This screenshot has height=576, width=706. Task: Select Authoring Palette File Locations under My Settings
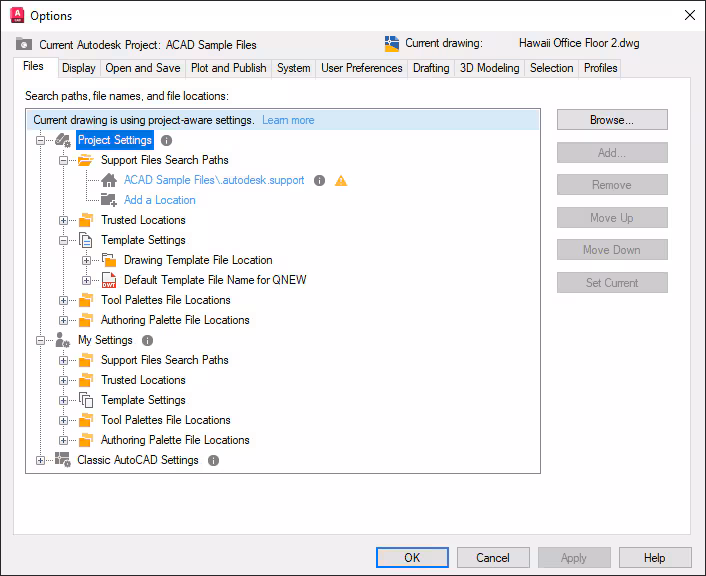click(174, 440)
